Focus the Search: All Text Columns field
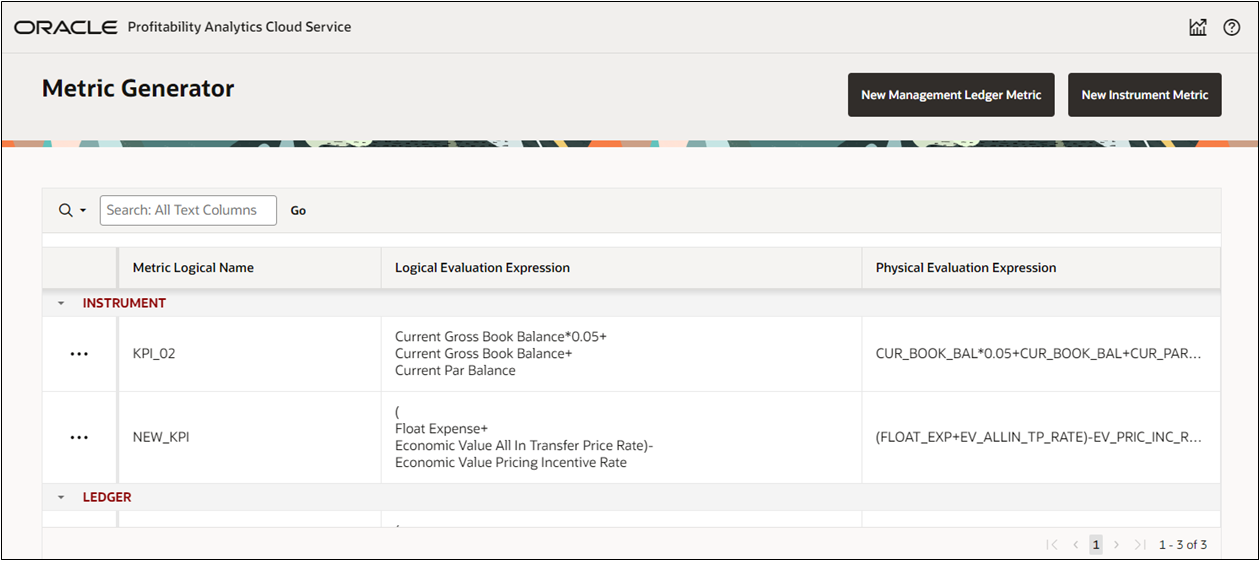Screen dimensions: 1260x561 (x=188, y=210)
